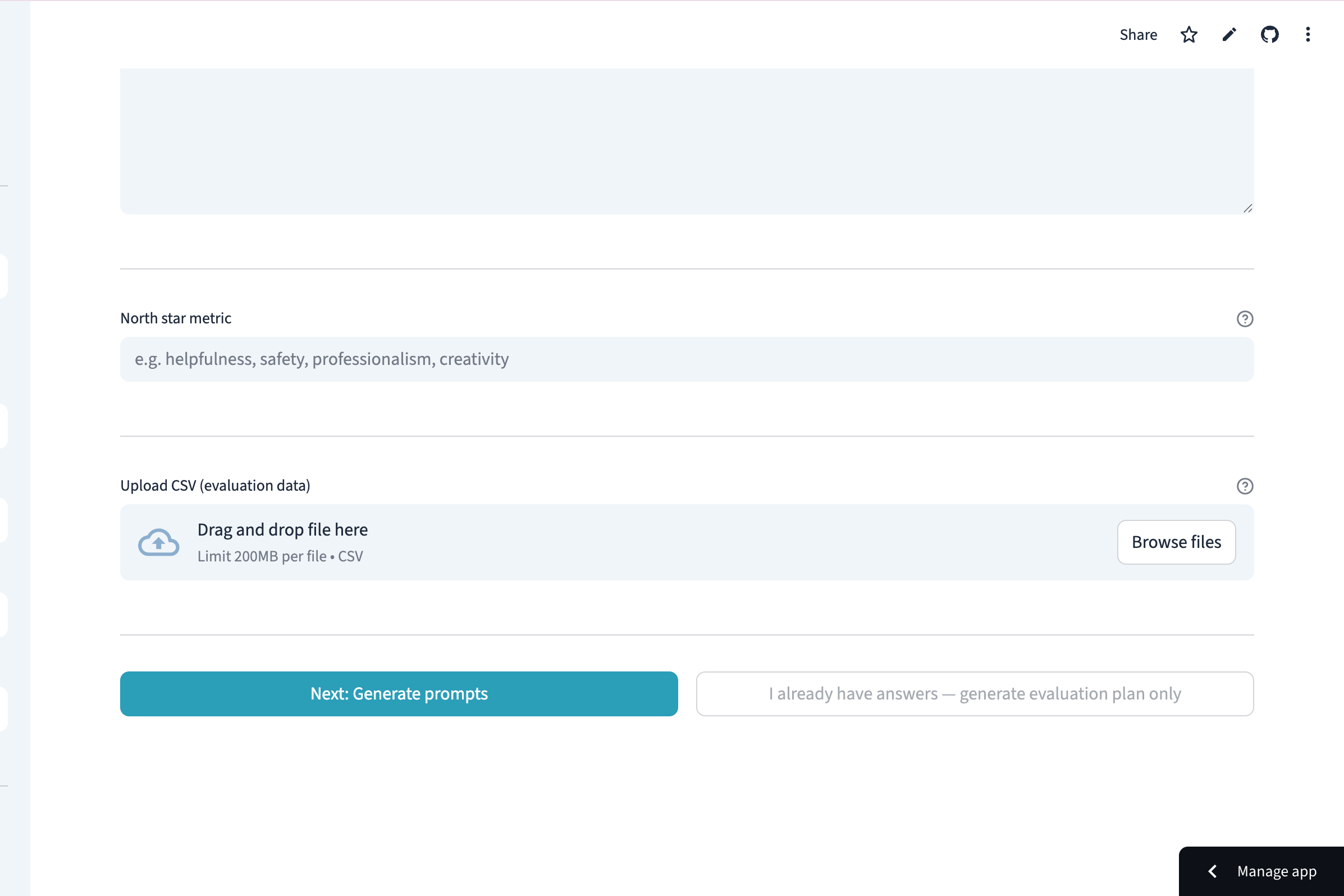Click the pencil edit icon

[x=1229, y=35]
